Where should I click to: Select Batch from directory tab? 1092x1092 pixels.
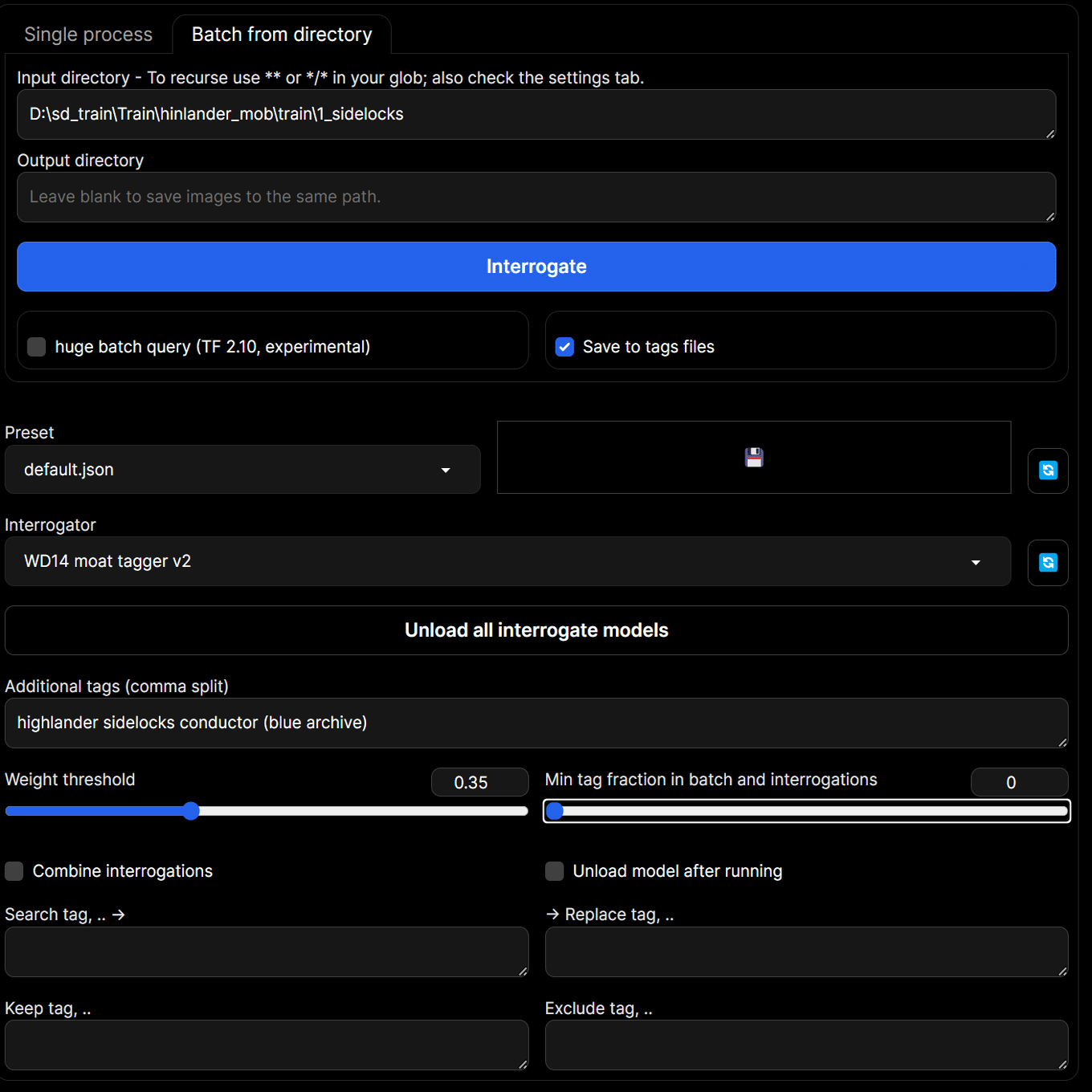tap(282, 35)
